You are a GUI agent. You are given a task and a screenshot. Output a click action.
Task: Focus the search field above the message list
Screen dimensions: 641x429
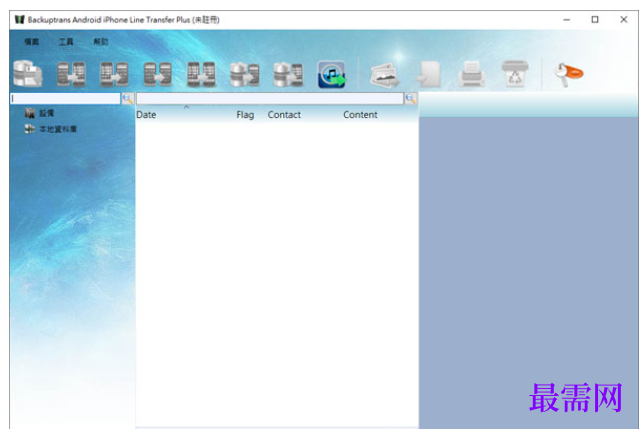(270, 99)
